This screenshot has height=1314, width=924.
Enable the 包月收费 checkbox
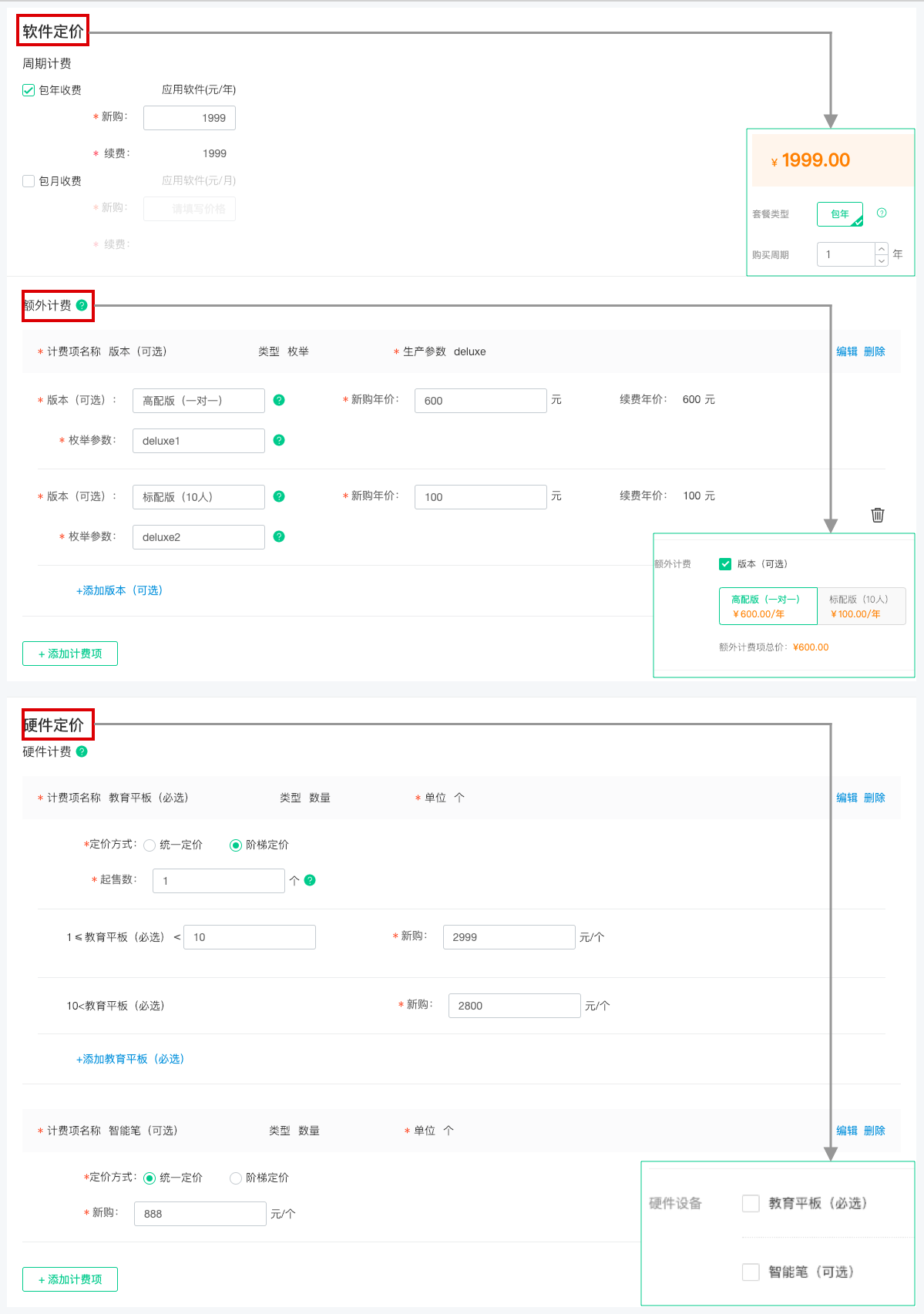(29, 181)
